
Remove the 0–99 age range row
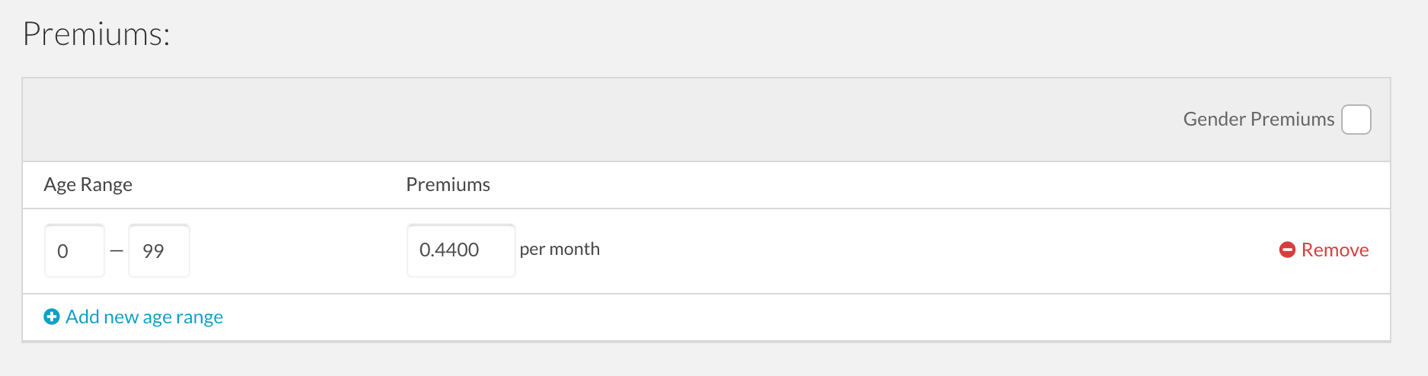coord(1324,250)
